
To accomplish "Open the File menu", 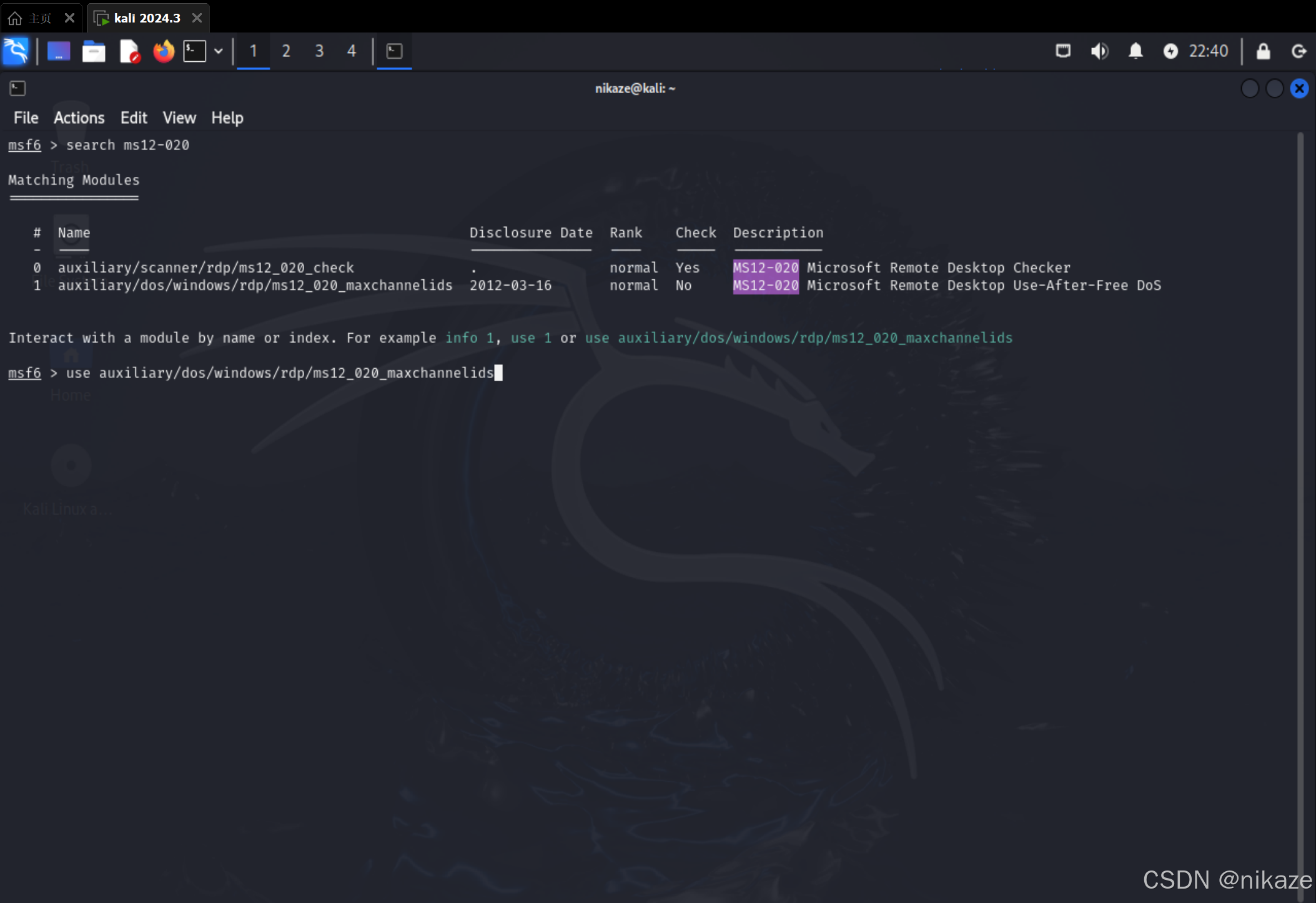I will click(26, 117).
